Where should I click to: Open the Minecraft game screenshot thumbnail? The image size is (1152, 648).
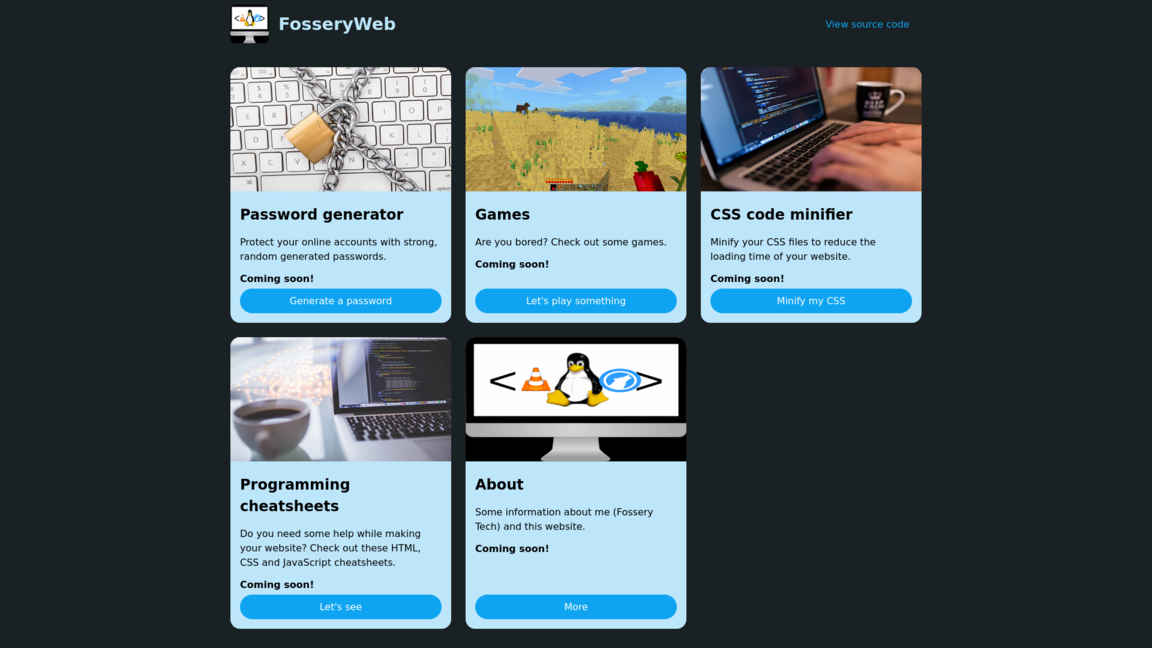576,129
